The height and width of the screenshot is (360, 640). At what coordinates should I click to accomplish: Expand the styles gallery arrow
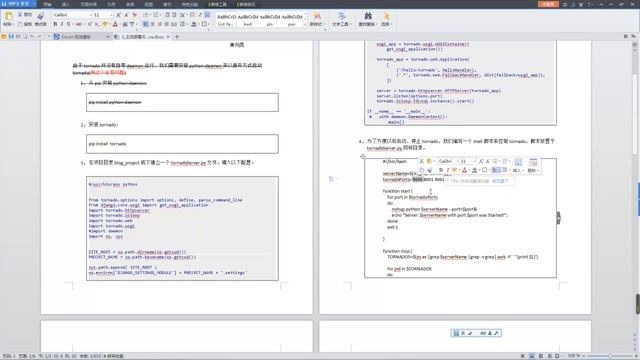pyautogui.click(x=305, y=24)
